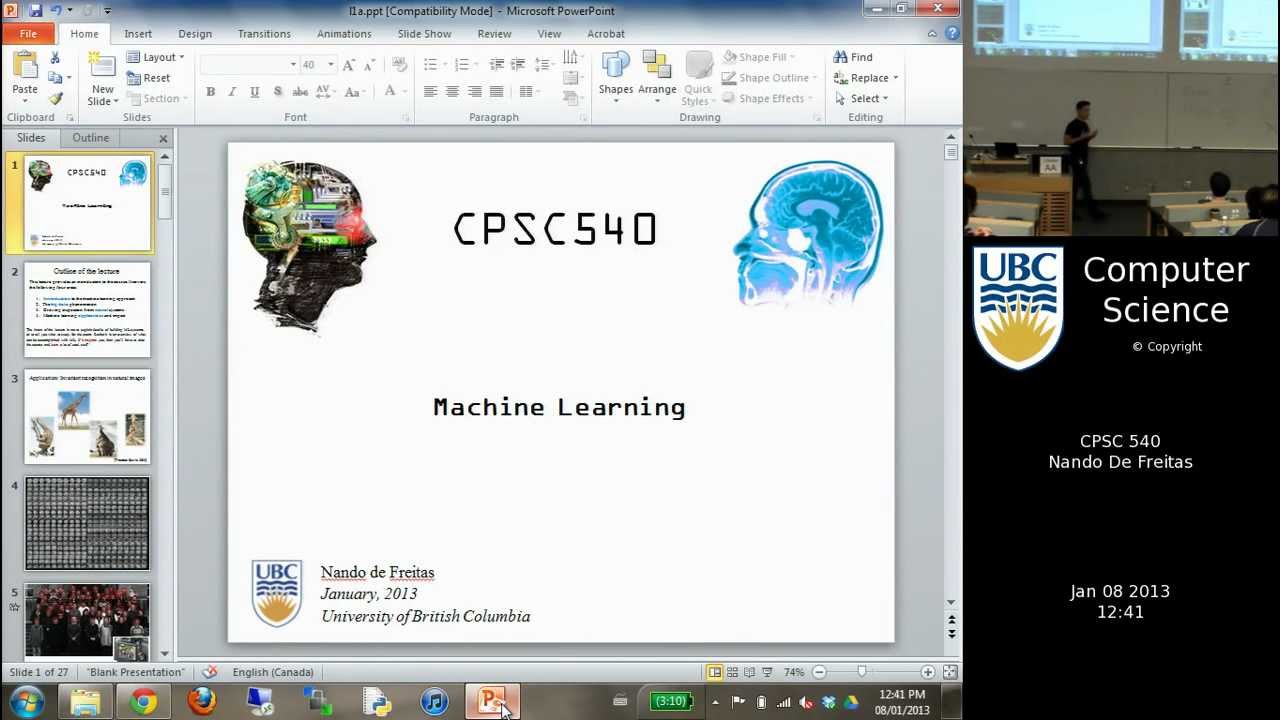
Task: Open PowerPoint Help question mark icon
Action: click(x=951, y=33)
